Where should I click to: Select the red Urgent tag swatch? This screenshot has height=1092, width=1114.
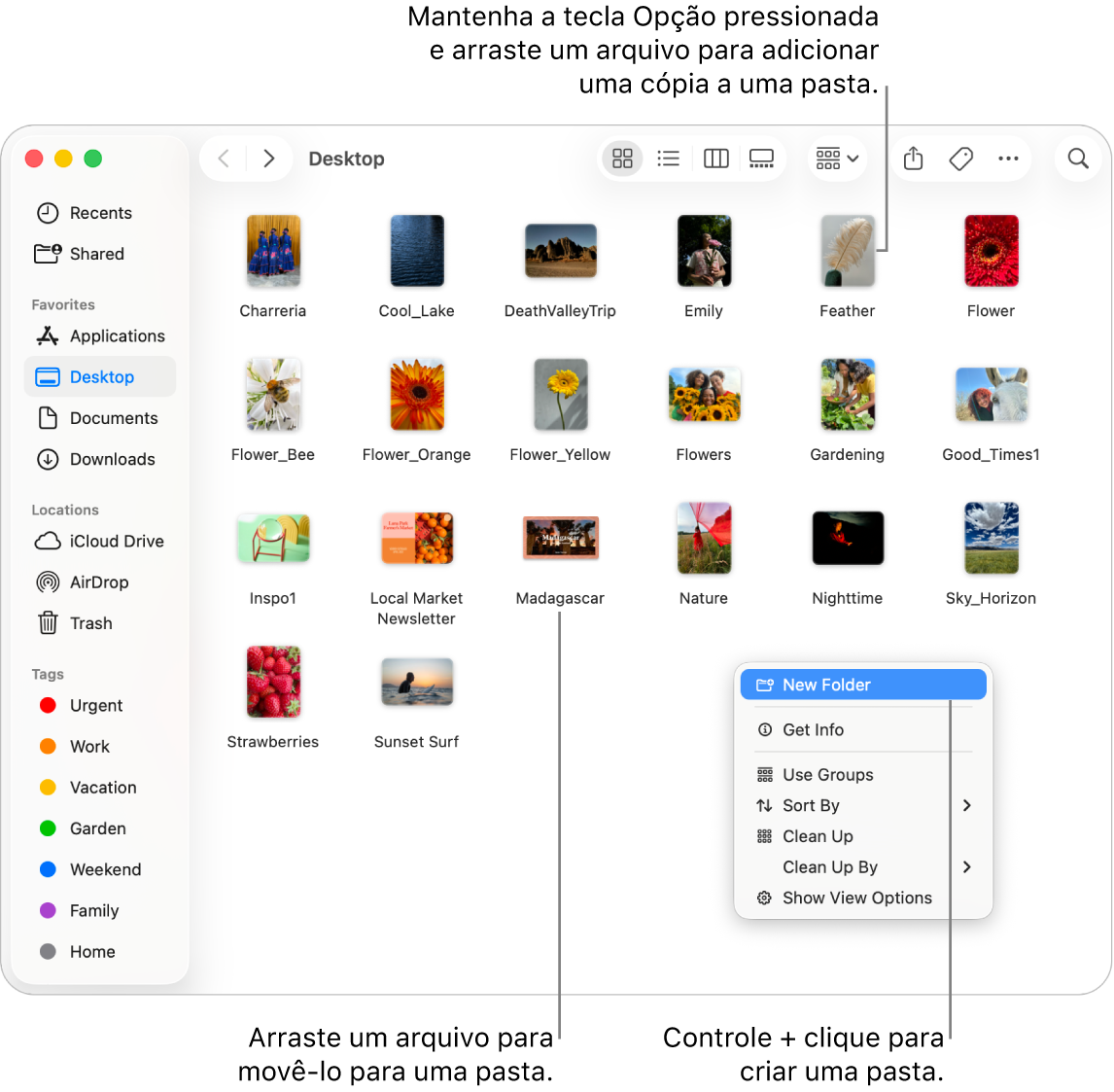[48, 705]
